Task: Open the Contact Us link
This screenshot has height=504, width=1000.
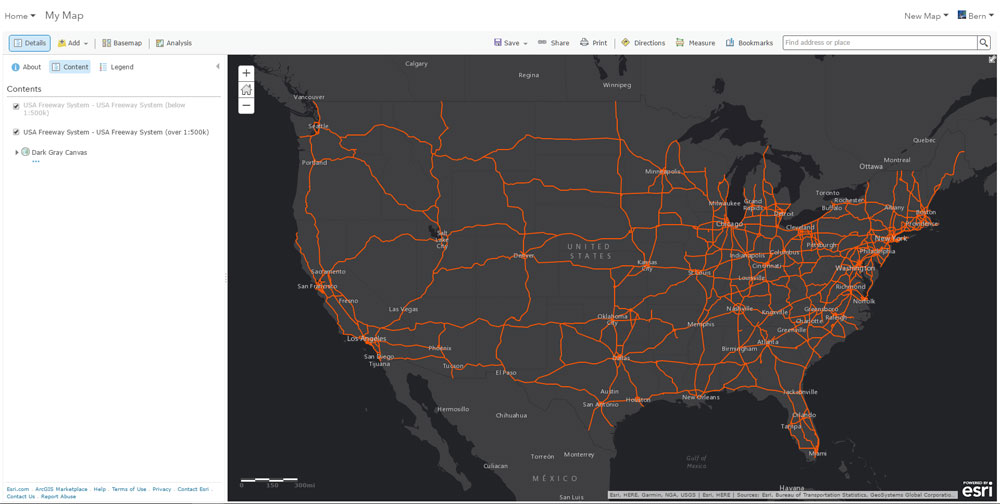Action: [x=20, y=496]
